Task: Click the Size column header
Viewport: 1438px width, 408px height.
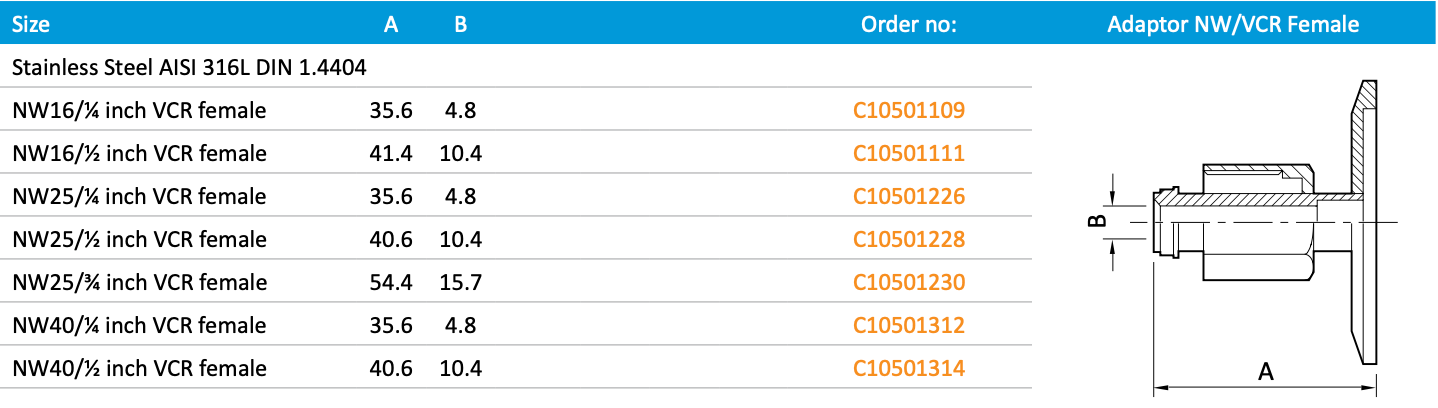Action: [31, 24]
